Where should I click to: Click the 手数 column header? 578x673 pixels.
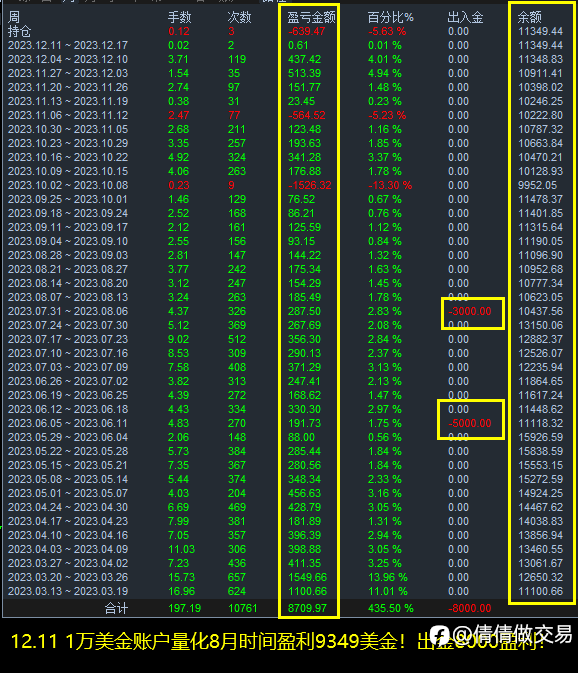tap(179, 18)
